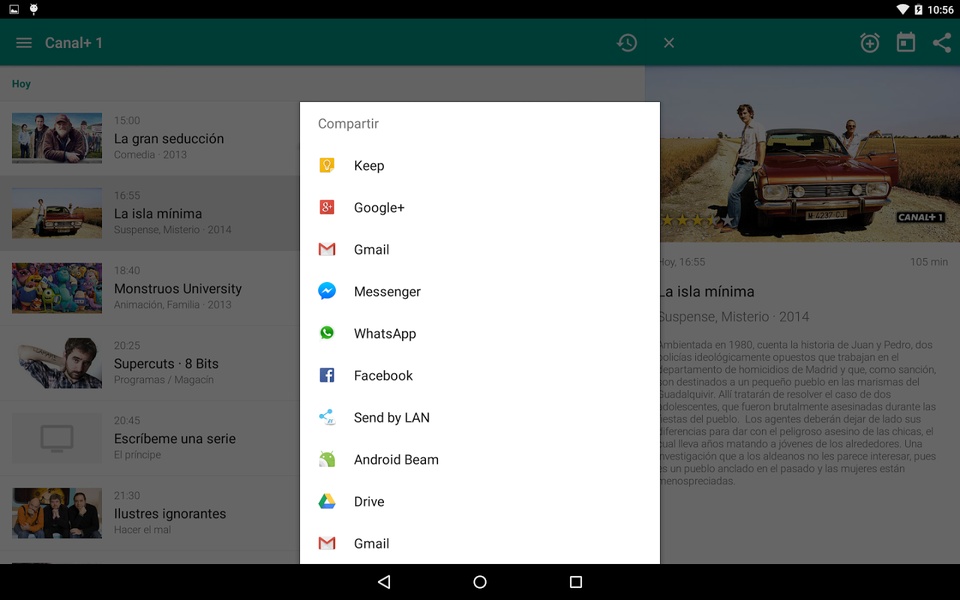
Task: Share via Keep
Action: (x=479, y=165)
